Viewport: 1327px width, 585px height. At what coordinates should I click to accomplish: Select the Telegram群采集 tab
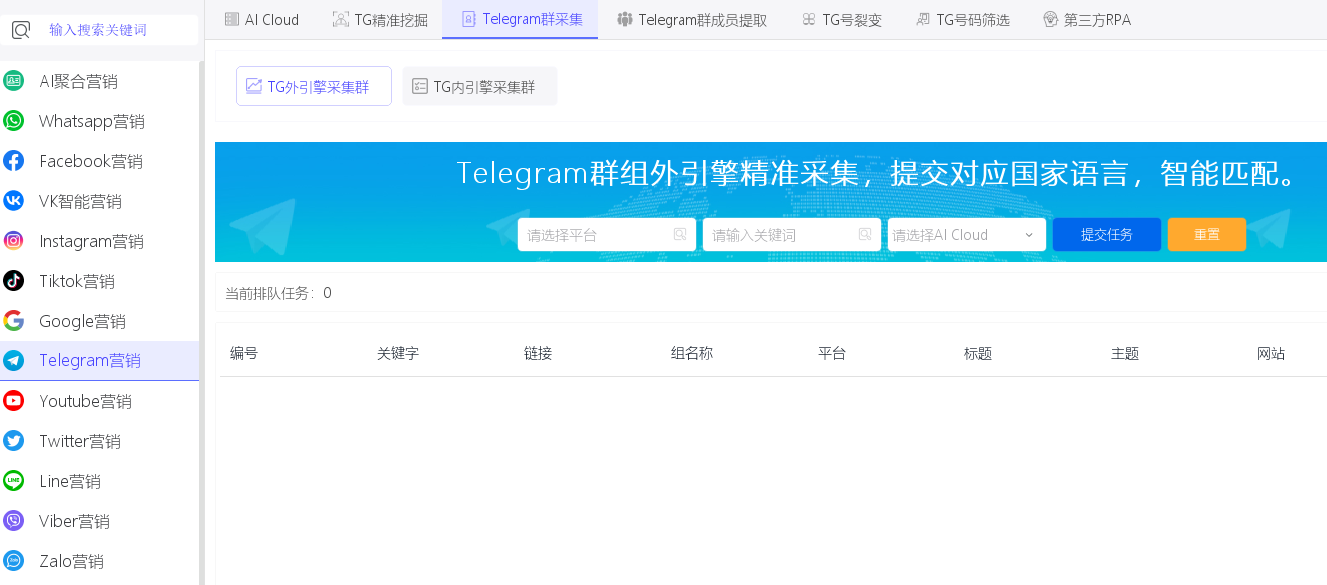click(520, 19)
